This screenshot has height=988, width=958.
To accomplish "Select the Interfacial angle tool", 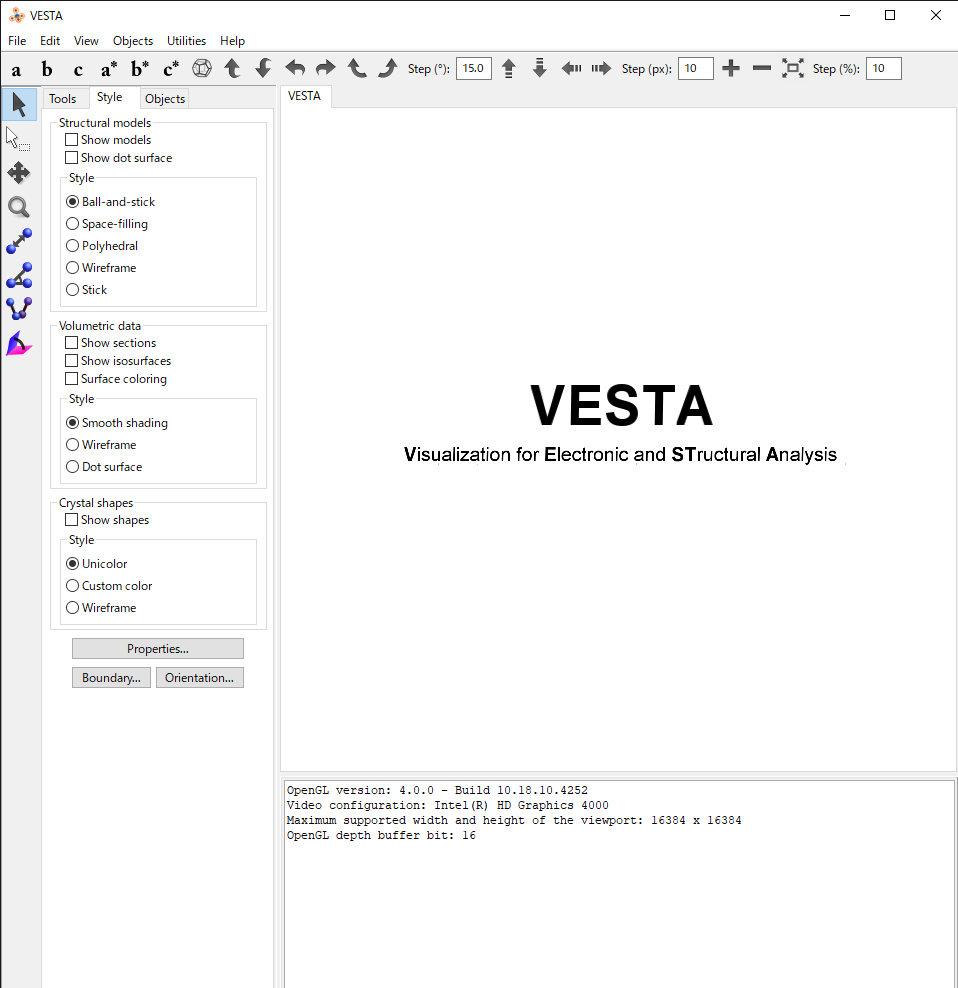I will pyautogui.click(x=19, y=343).
